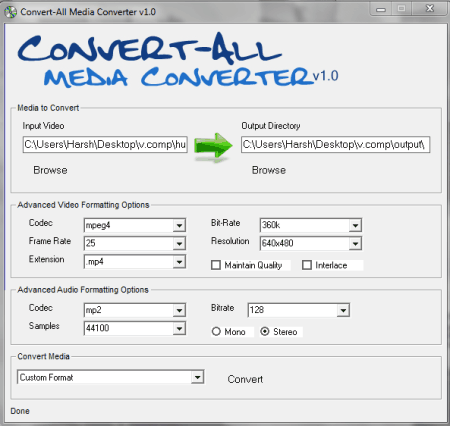Click the Extension label
Screen dimensions: 450x426
tap(46, 259)
